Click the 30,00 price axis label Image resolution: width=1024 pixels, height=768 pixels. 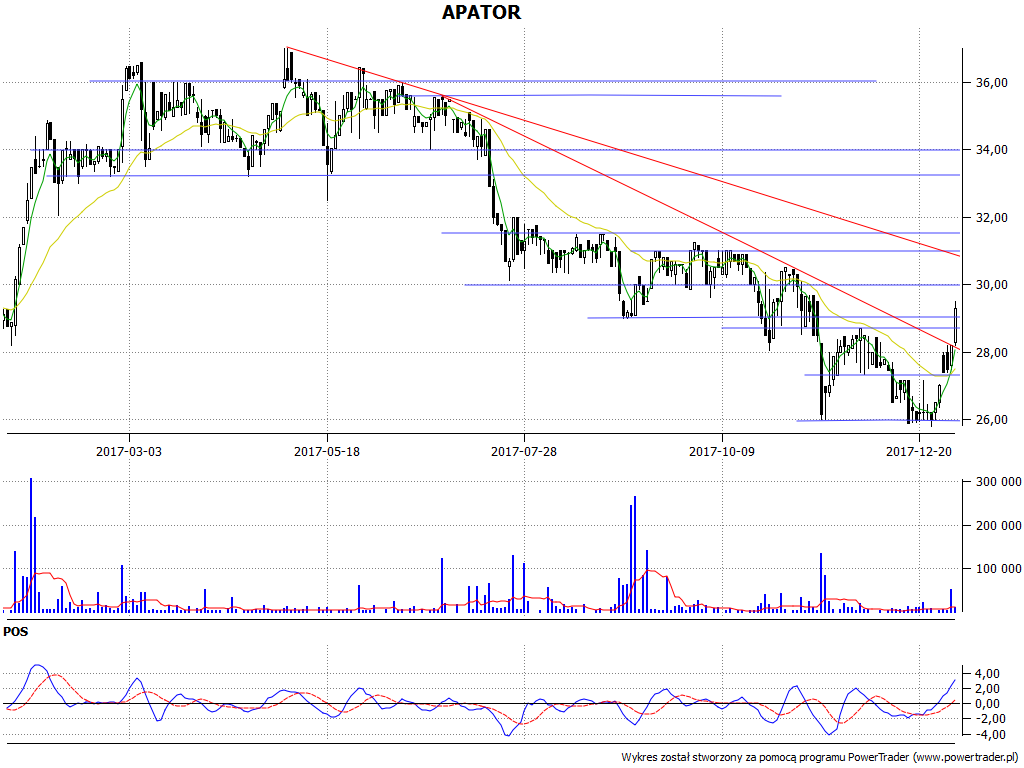[992, 285]
